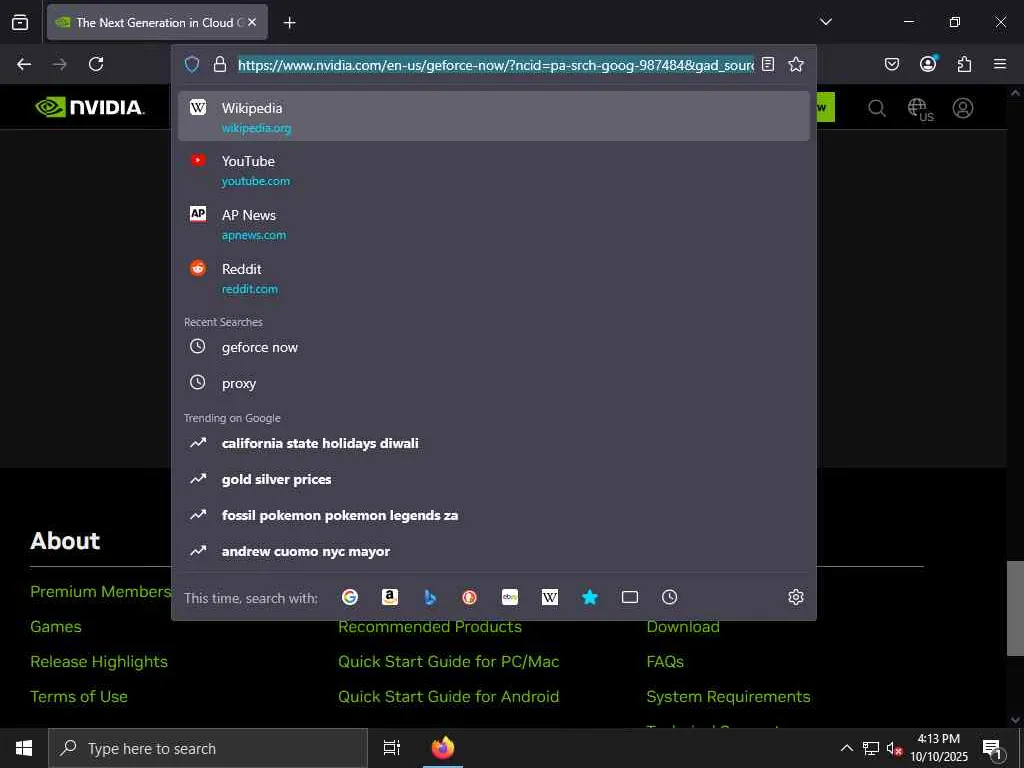
Task: Pick trending gold silver prices
Action: coord(494,479)
